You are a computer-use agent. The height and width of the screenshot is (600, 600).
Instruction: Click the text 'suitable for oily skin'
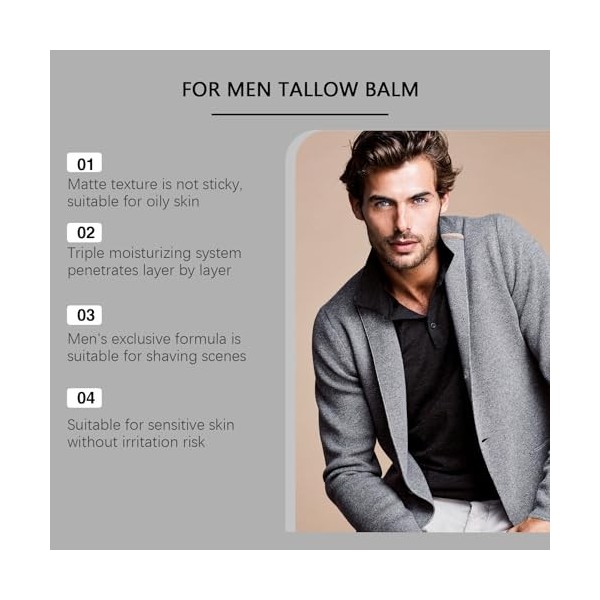click(x=133, y=202)
